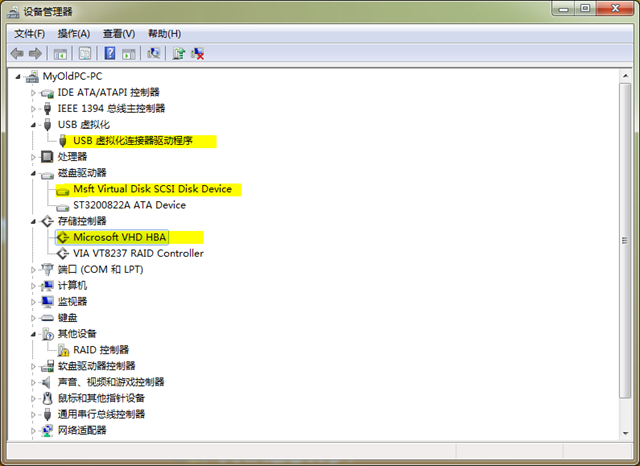Screen dimensions: 640x466
Task: Select ST3200822A ATA Device
Action: pos(129,205)
